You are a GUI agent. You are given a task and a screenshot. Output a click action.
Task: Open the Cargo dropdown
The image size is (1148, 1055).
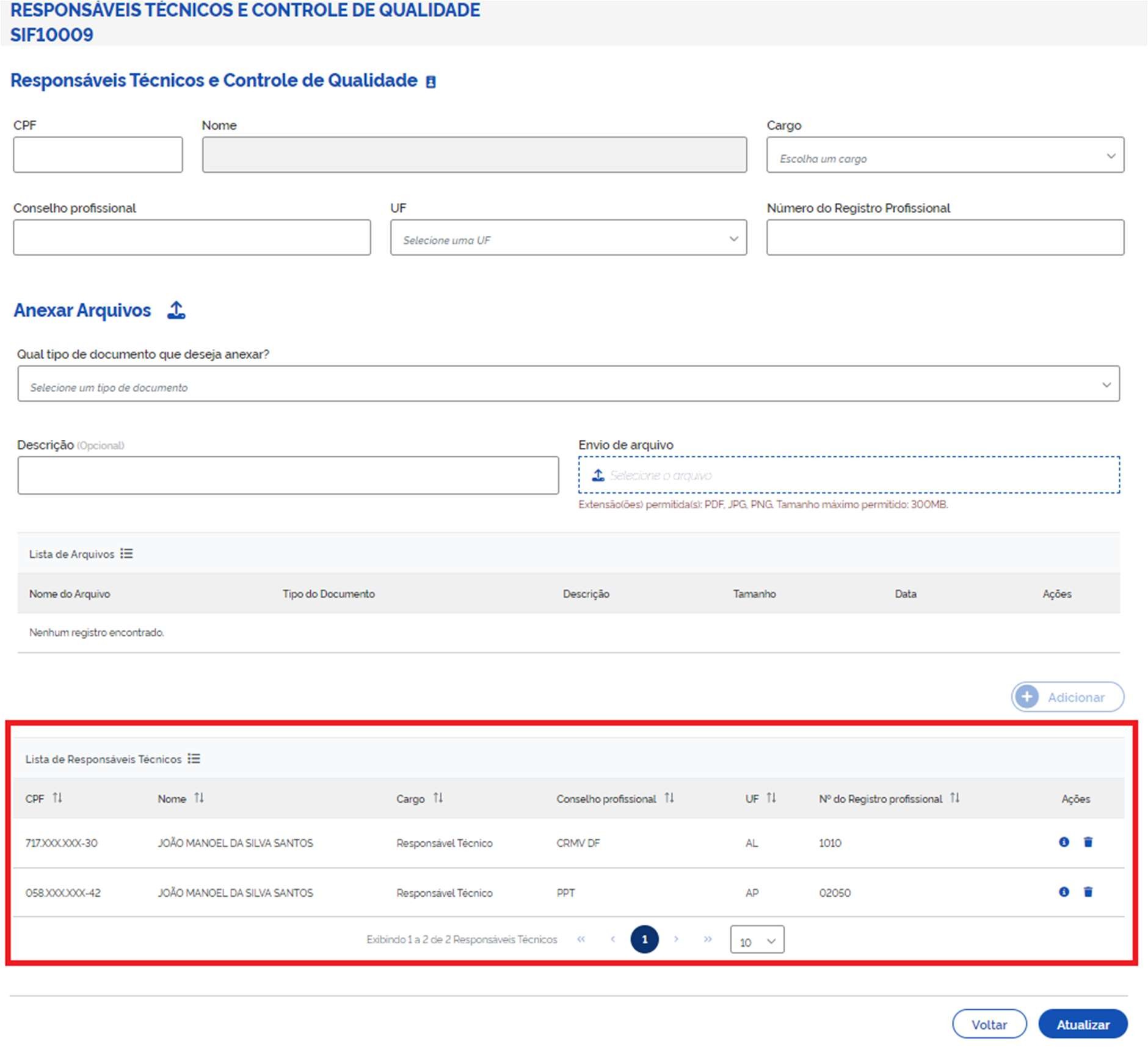coord(945,155)
